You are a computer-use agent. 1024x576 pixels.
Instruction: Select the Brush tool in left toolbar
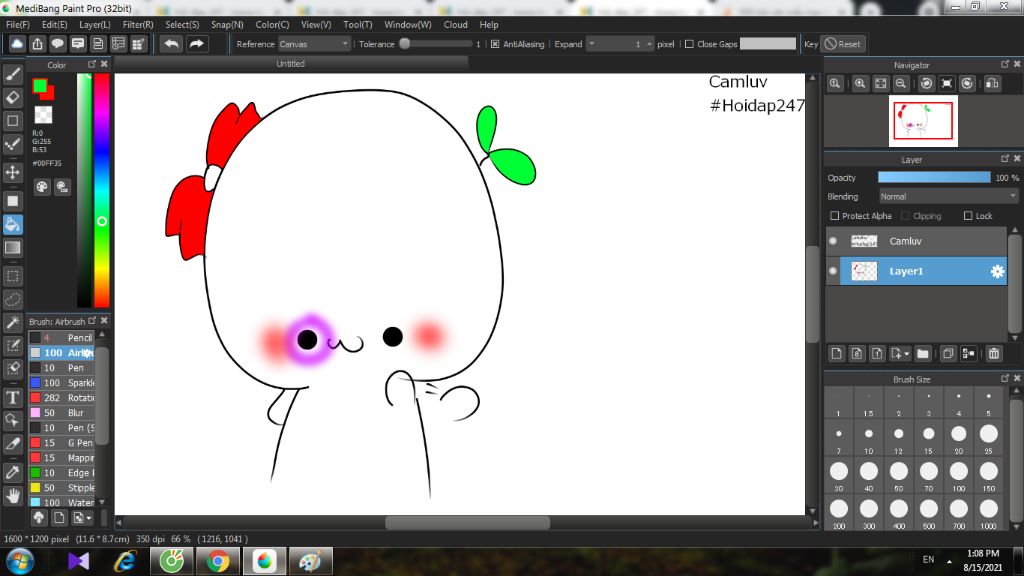[x=13, y=74]
